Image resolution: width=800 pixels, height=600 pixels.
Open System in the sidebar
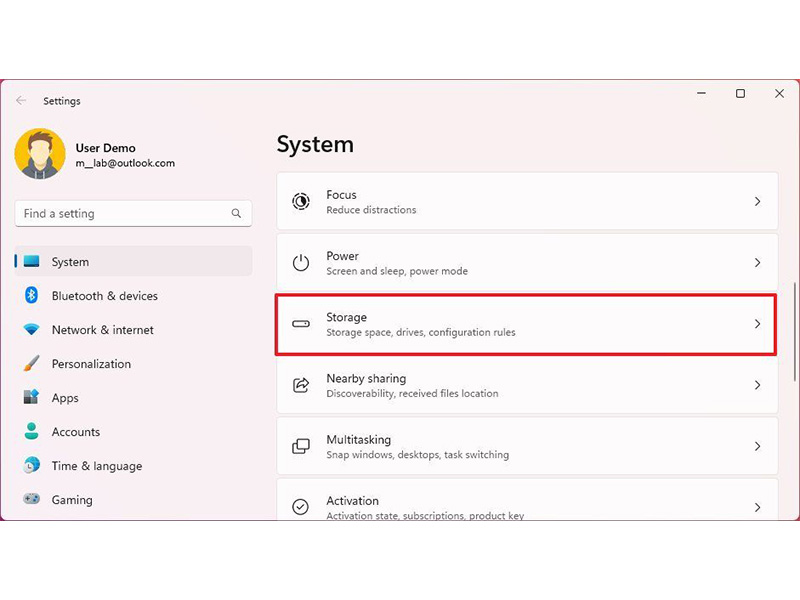point(133,261)
